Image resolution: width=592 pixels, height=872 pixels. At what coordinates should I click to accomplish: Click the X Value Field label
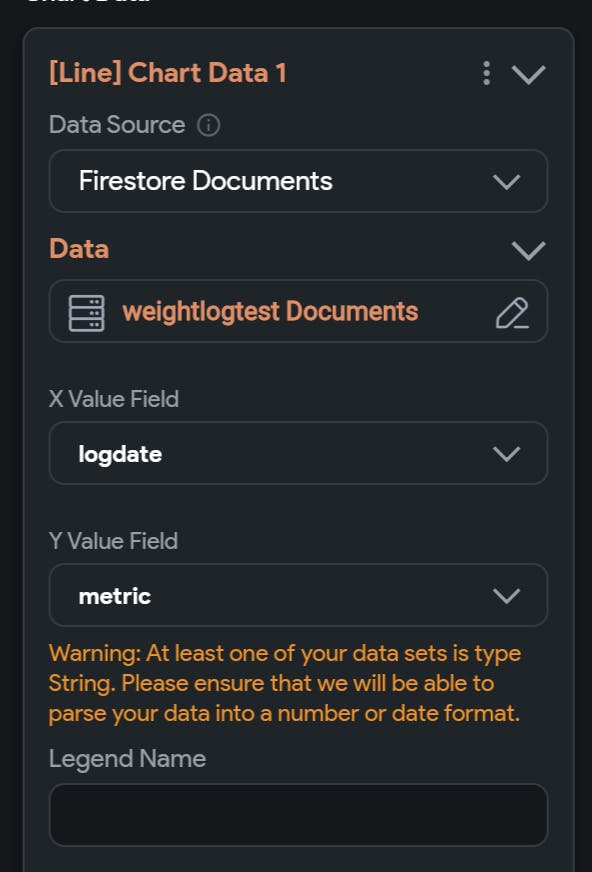click(114, 399)
